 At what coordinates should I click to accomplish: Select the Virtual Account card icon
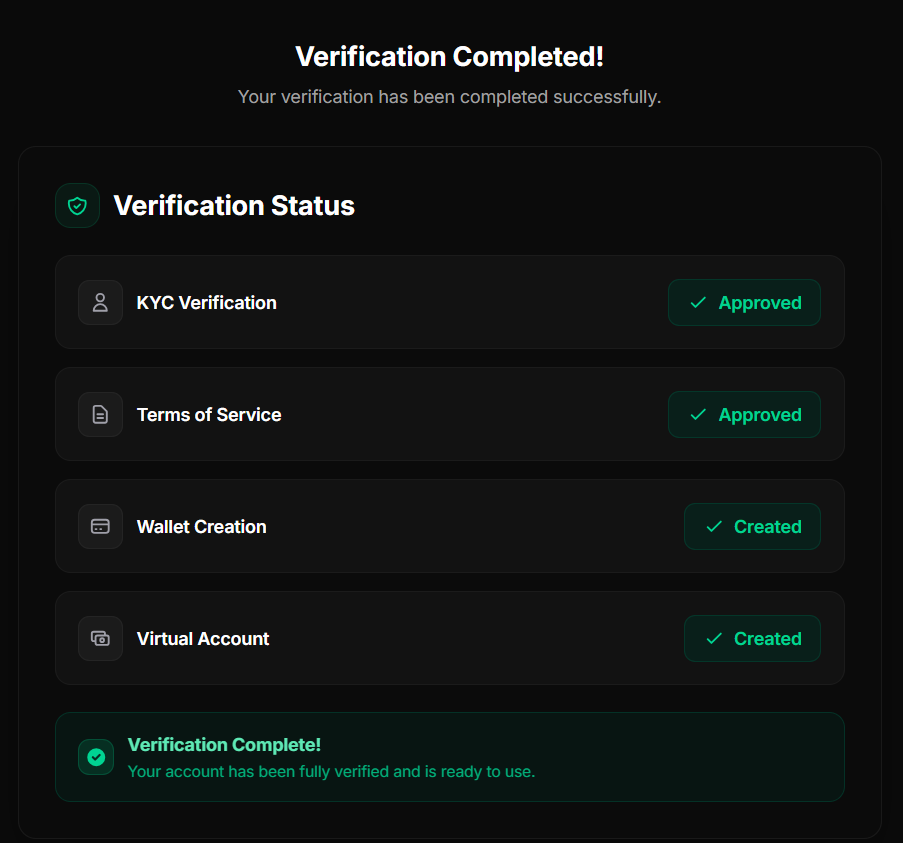pyautogui.click(x=100, y=638)
